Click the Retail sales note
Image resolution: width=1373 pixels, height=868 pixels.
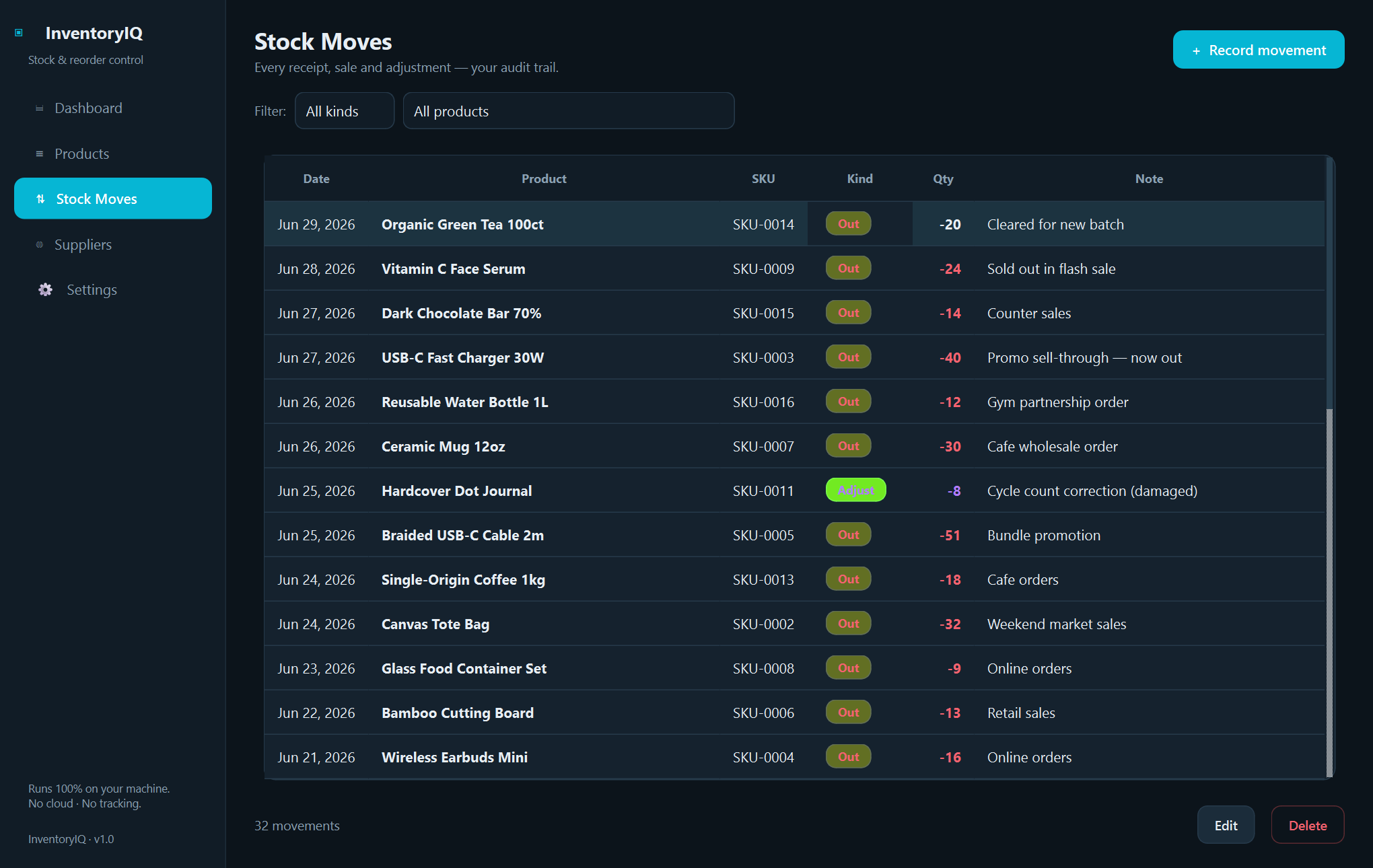pyautogui.click(x=1021, y=713)
